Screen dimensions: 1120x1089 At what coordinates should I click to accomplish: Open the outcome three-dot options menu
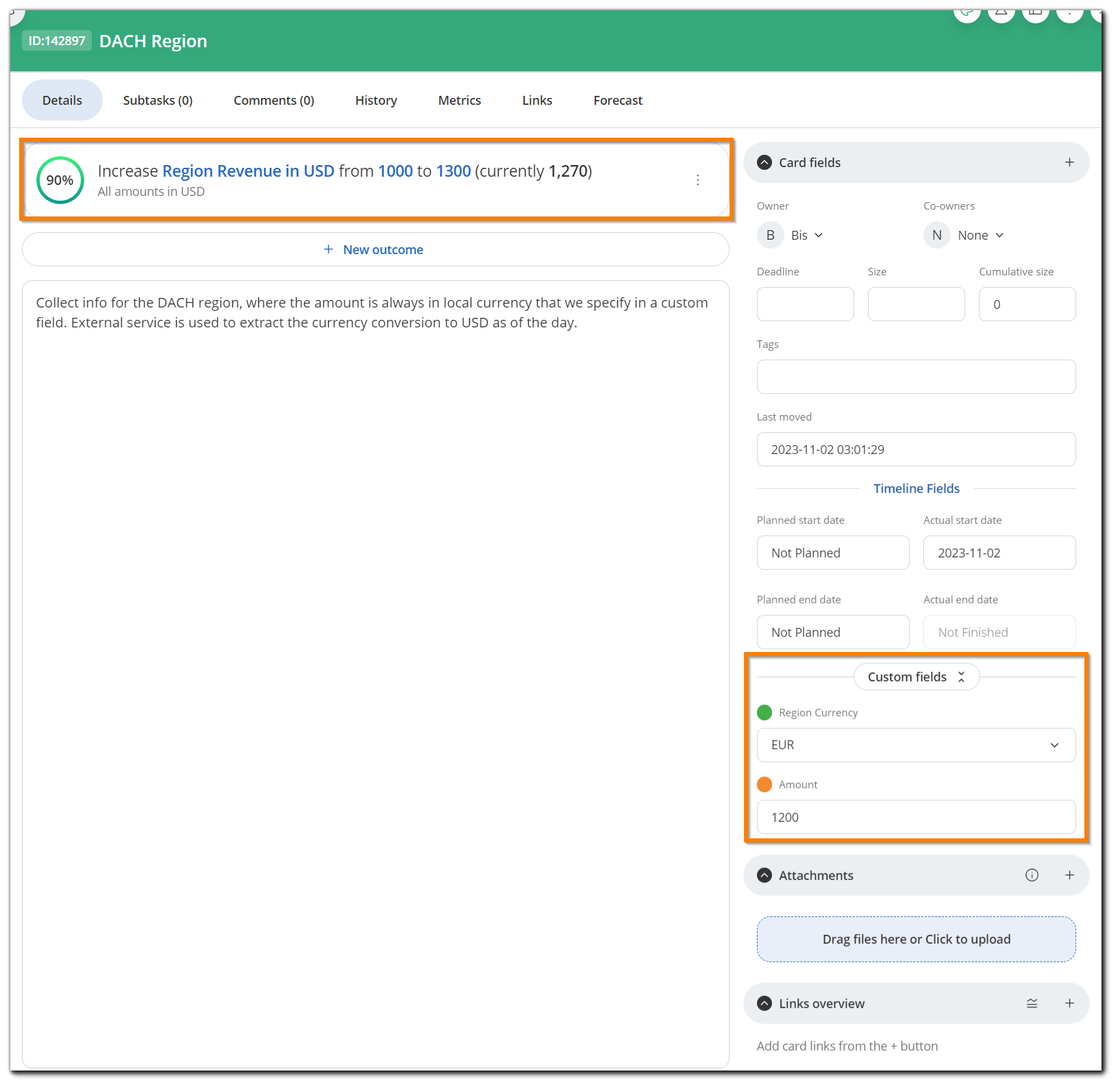tap(697, 180)
